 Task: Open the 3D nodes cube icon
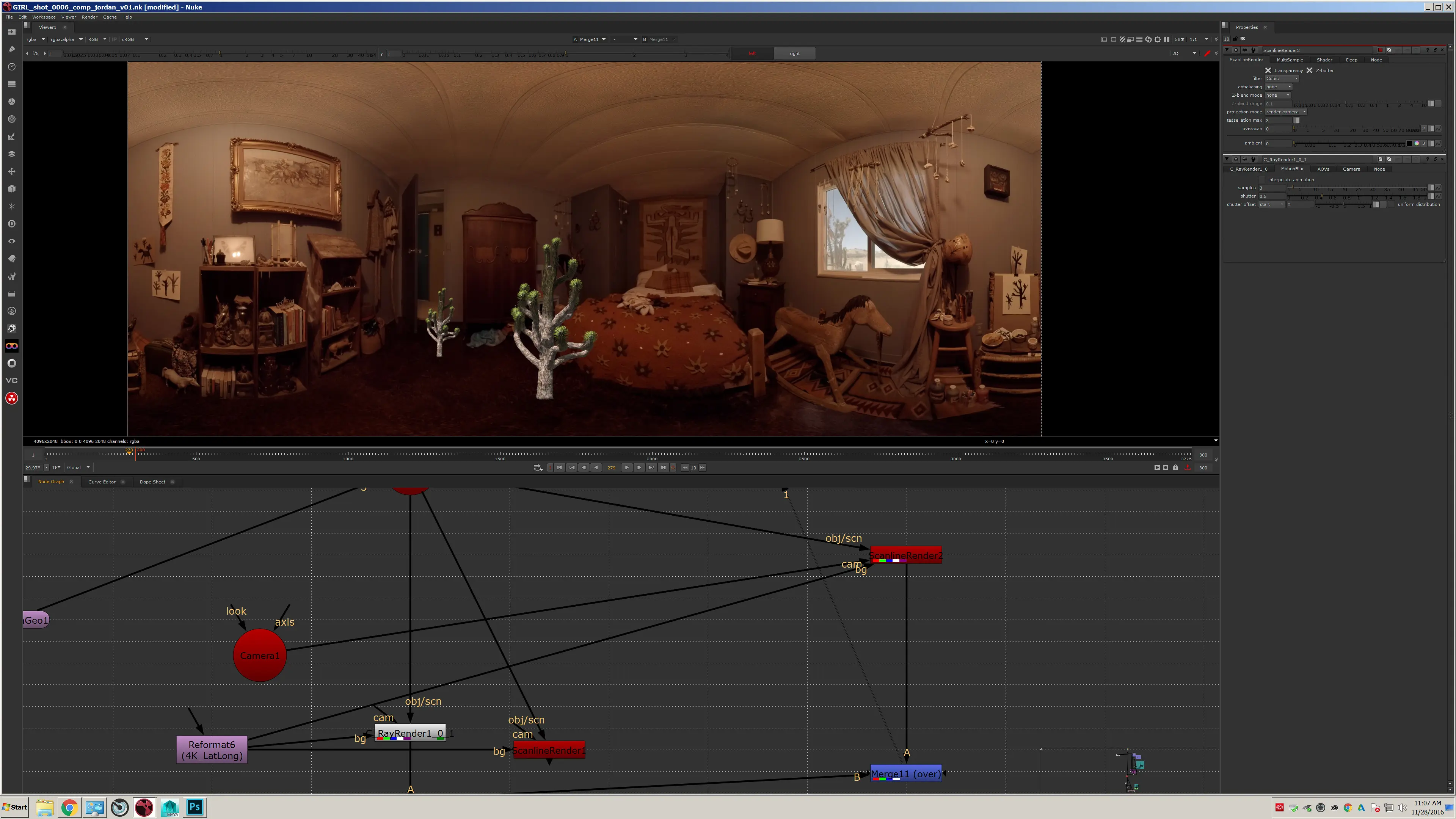[11, 189]
